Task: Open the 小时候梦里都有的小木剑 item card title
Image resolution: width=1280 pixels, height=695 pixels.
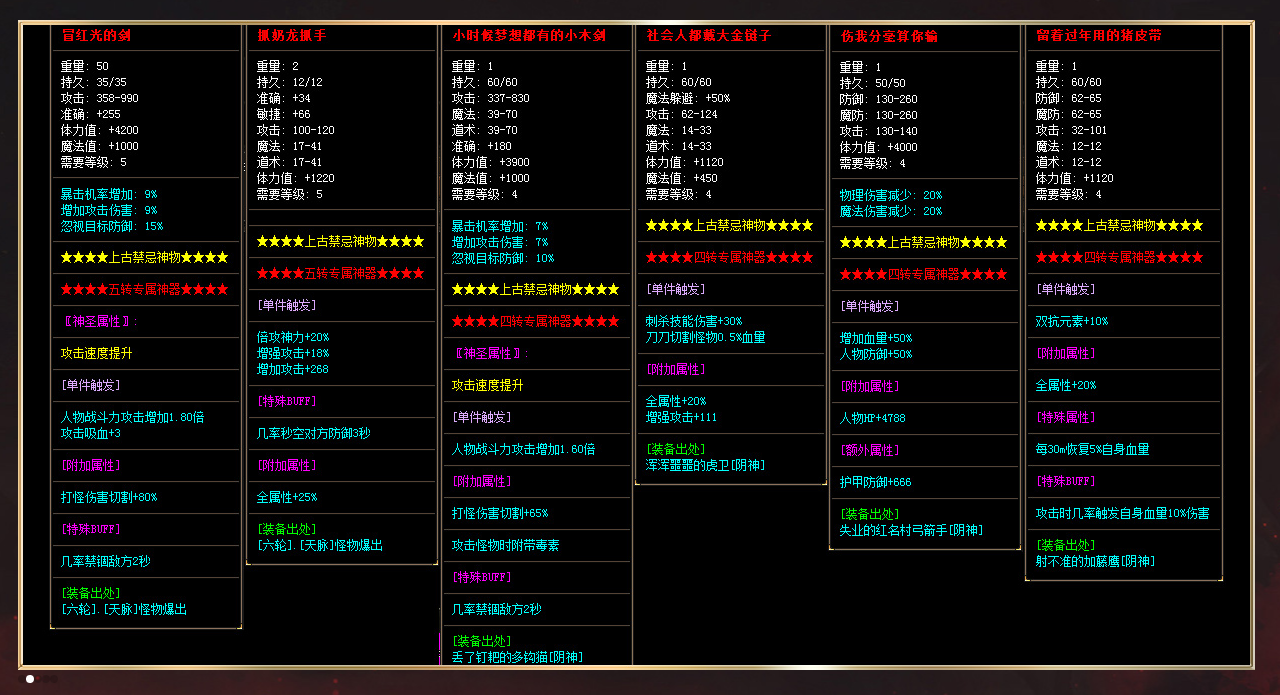Action: pyautogui.click(x=529, y=36)
